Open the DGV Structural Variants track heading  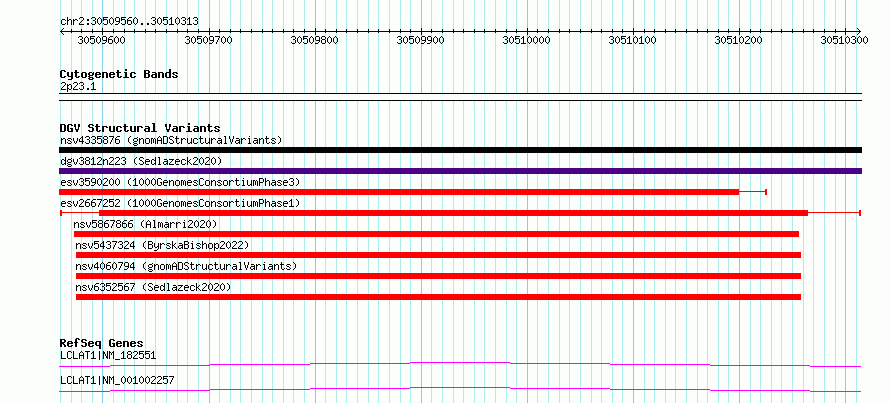point(139,128)
